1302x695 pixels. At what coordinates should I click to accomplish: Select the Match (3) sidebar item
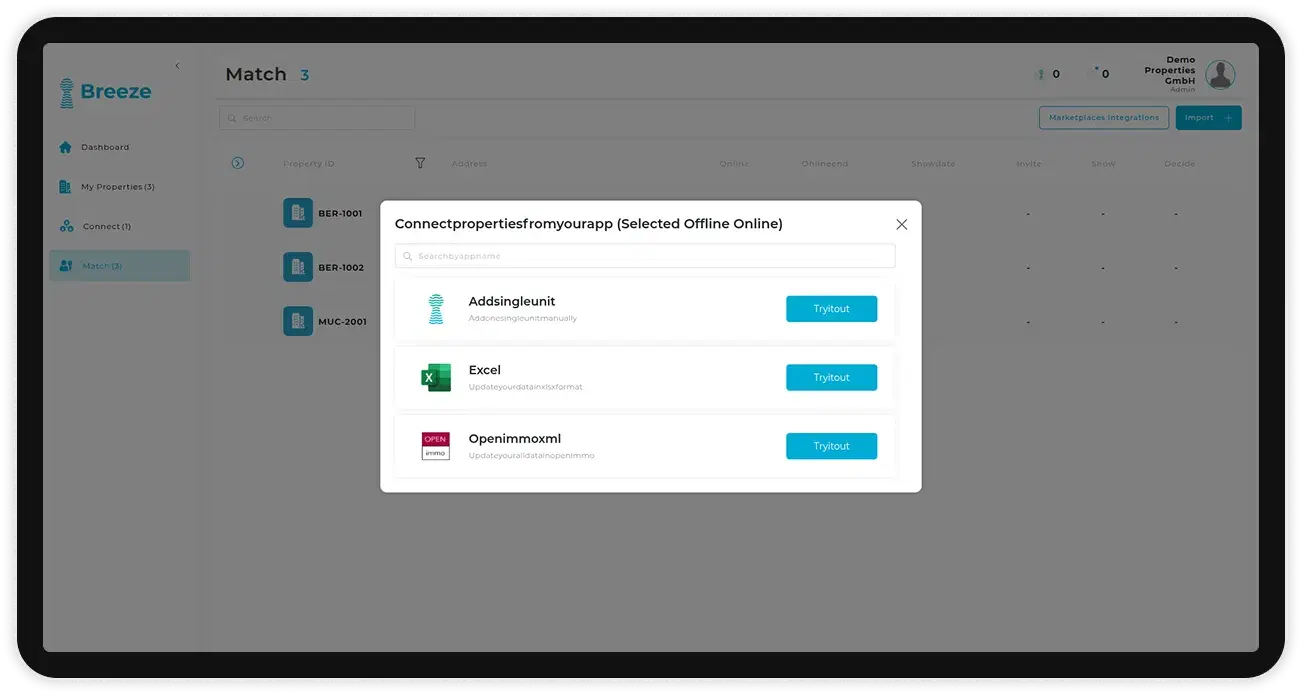click(120, 265)
